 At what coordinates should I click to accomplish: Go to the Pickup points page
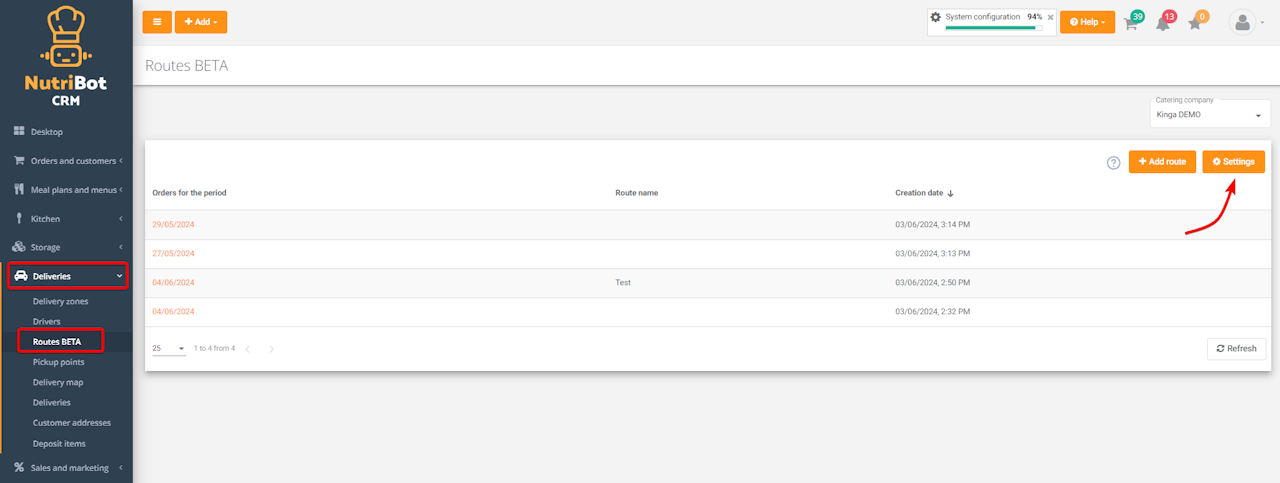[x=58, y=362]
